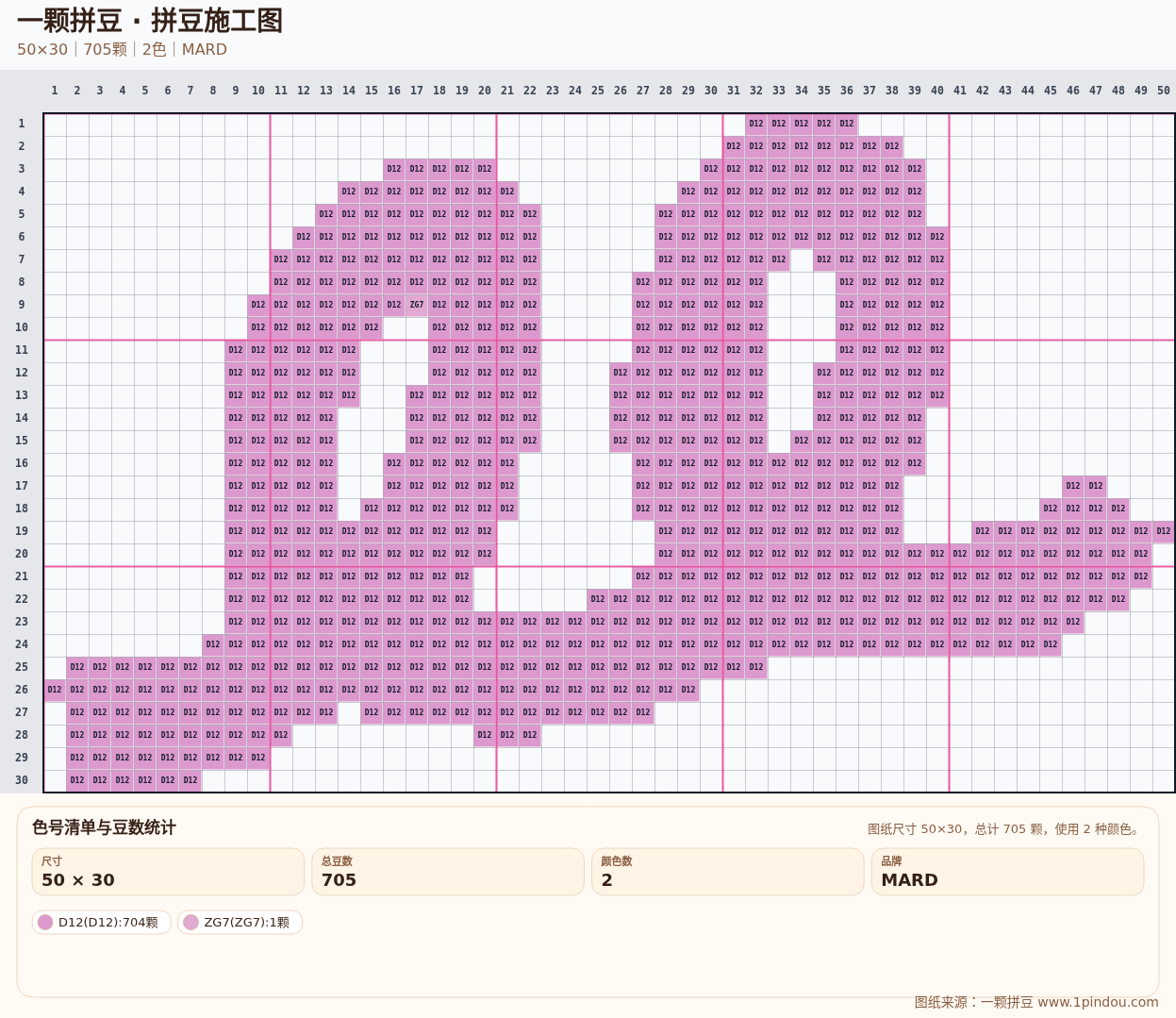Click the 品牌 MARD stat card
The width and height of the screenshot is (1176, 1018).
pyautogui.click(x=1007, y=872)
